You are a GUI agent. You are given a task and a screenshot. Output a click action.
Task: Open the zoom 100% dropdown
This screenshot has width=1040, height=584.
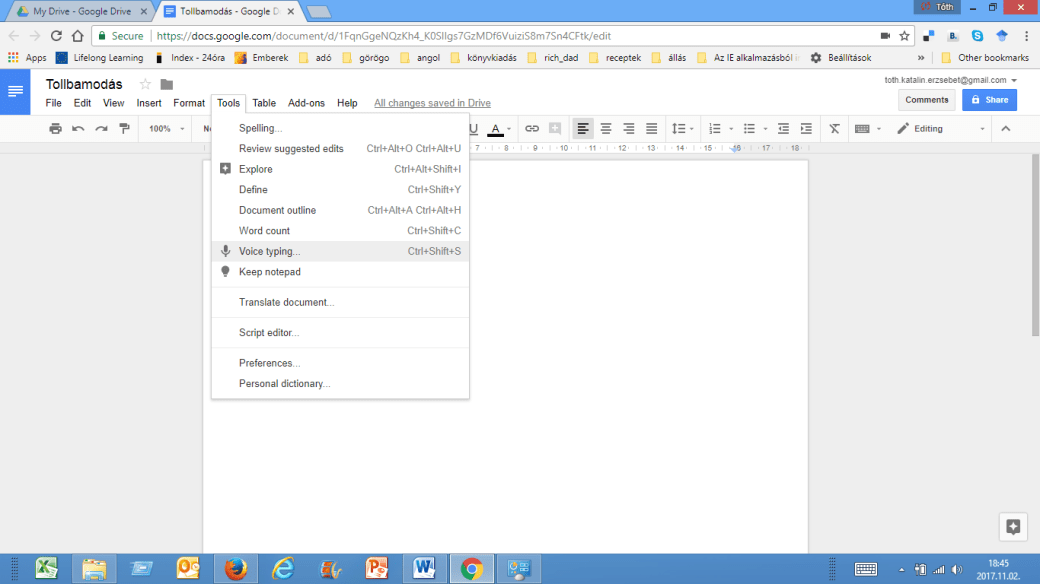pyautogui.click(x=165, y=129)
